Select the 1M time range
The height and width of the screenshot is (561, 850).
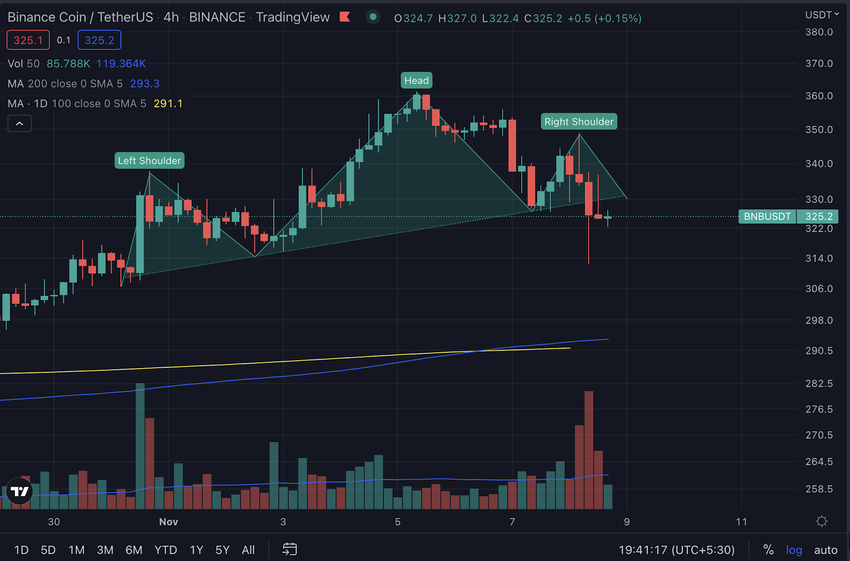coord(76,550)
